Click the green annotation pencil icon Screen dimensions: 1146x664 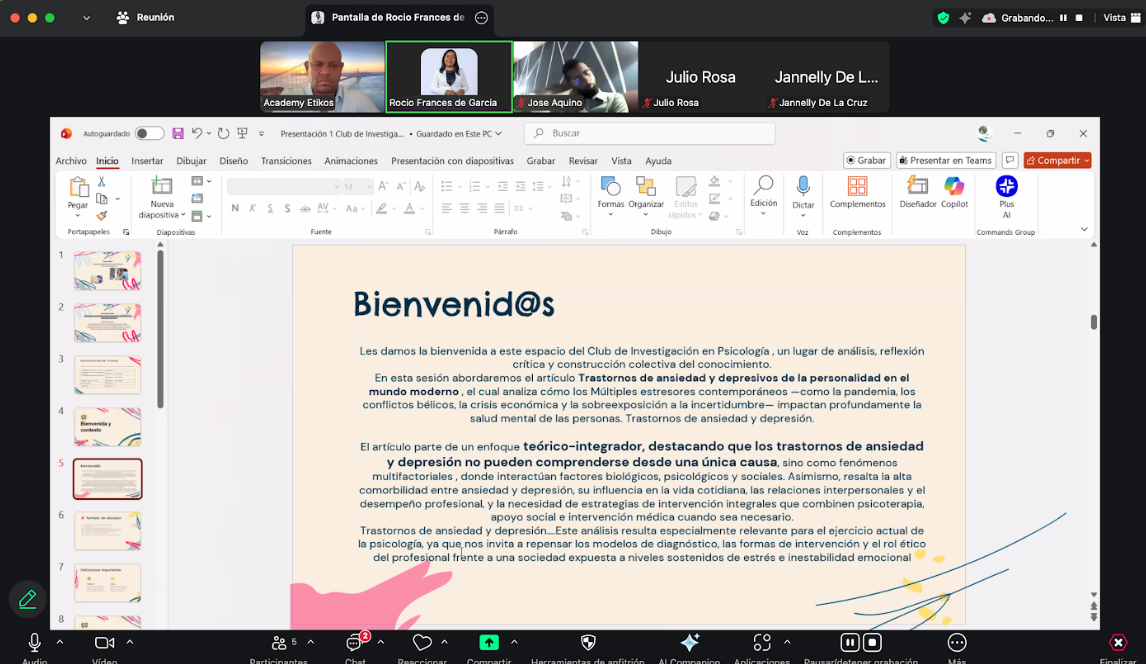coord(28,599)
